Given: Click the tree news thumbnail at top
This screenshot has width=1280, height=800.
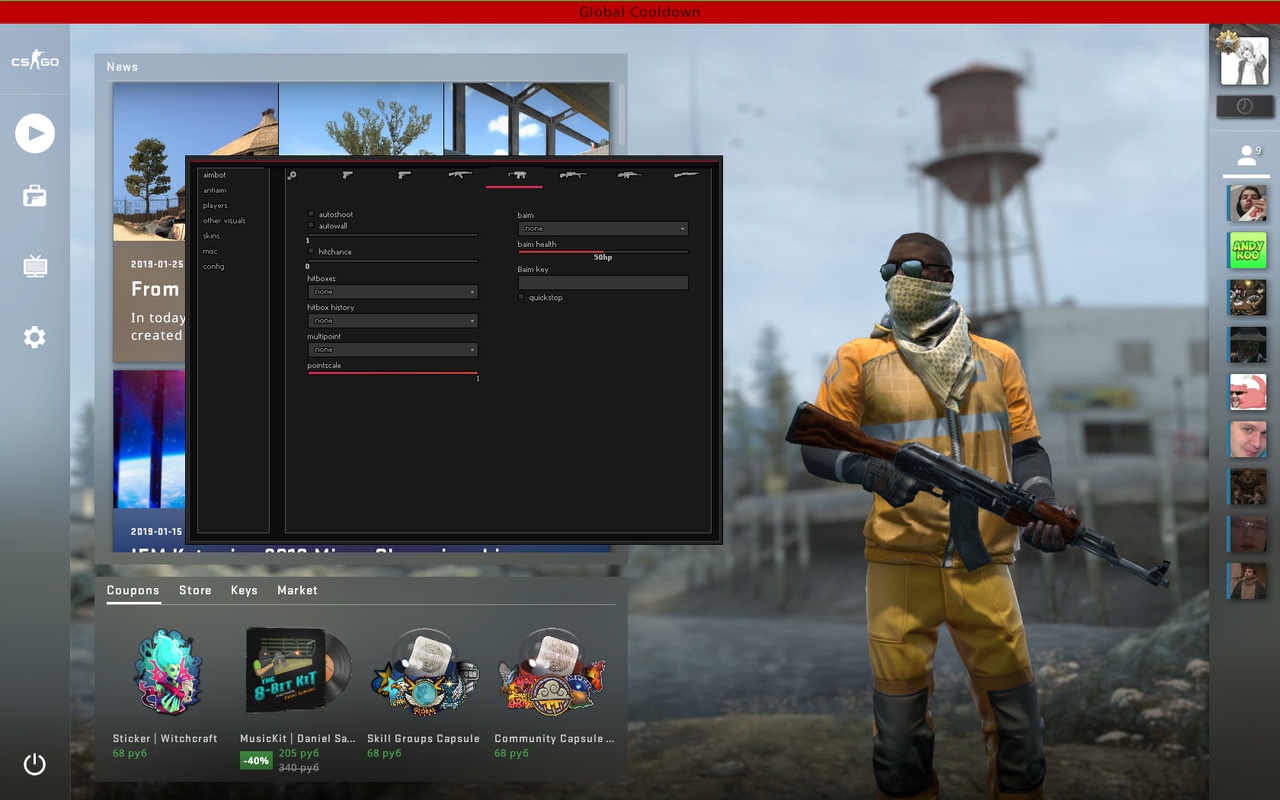Looking at the screenshot, I should coord(361,119).
